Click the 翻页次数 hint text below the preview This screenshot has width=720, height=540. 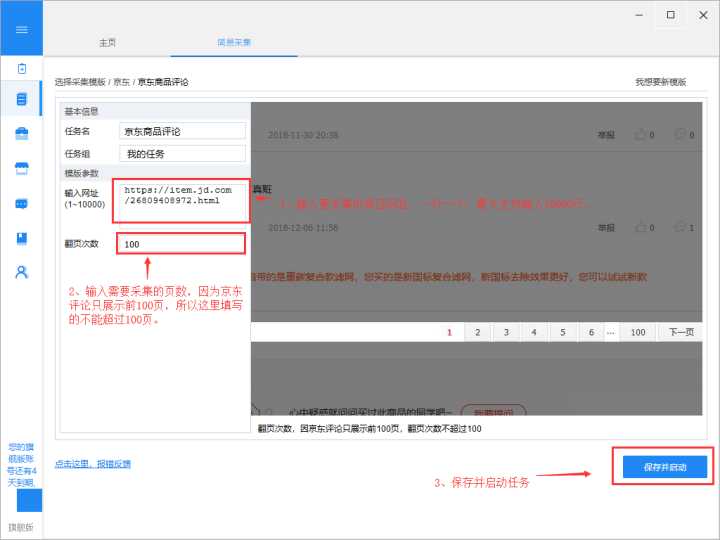369,428
